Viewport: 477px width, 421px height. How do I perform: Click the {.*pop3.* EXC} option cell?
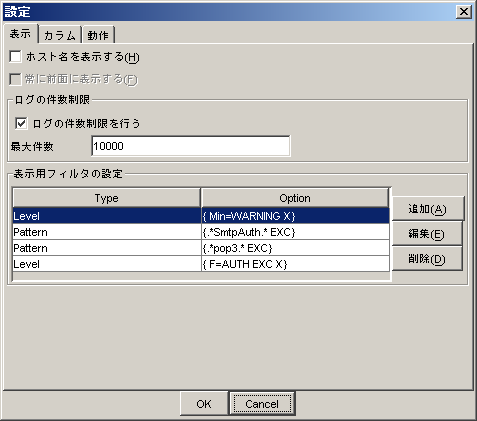coord(295,248)
